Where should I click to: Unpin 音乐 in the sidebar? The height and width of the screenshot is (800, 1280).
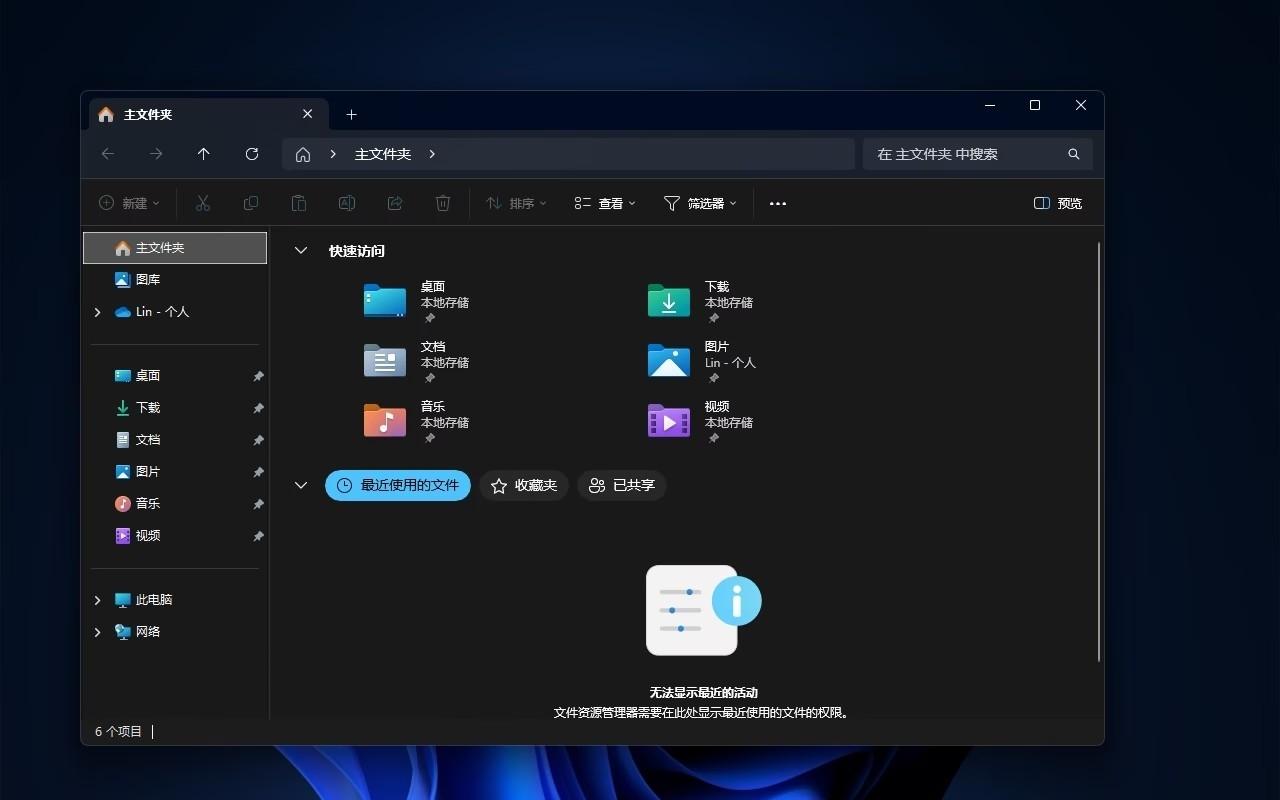[258, 504]
